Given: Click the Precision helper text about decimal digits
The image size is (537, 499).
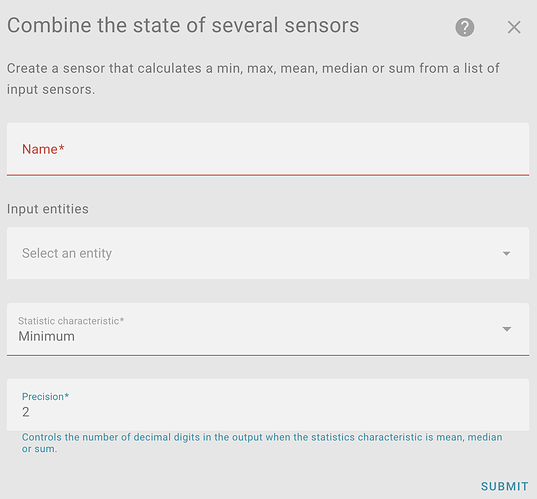Looking at the screenshot, I should [262, 443].
